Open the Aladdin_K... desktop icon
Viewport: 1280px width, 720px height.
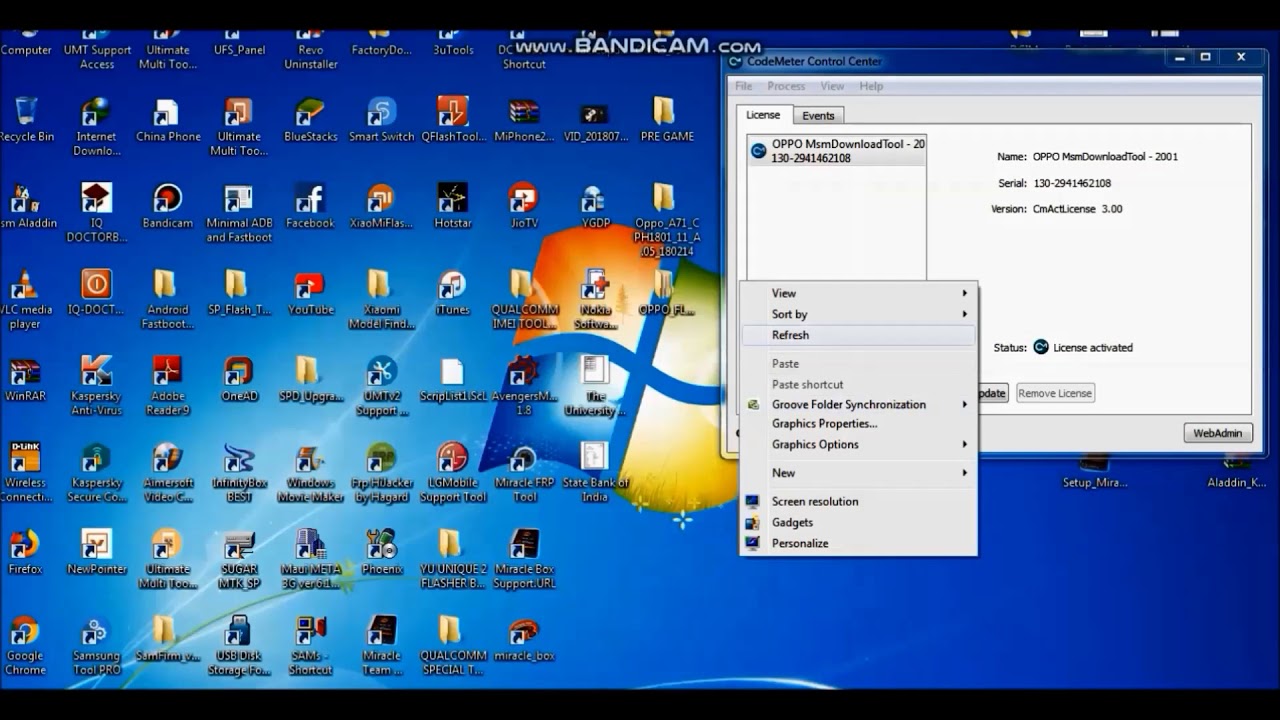(1236, 472)
